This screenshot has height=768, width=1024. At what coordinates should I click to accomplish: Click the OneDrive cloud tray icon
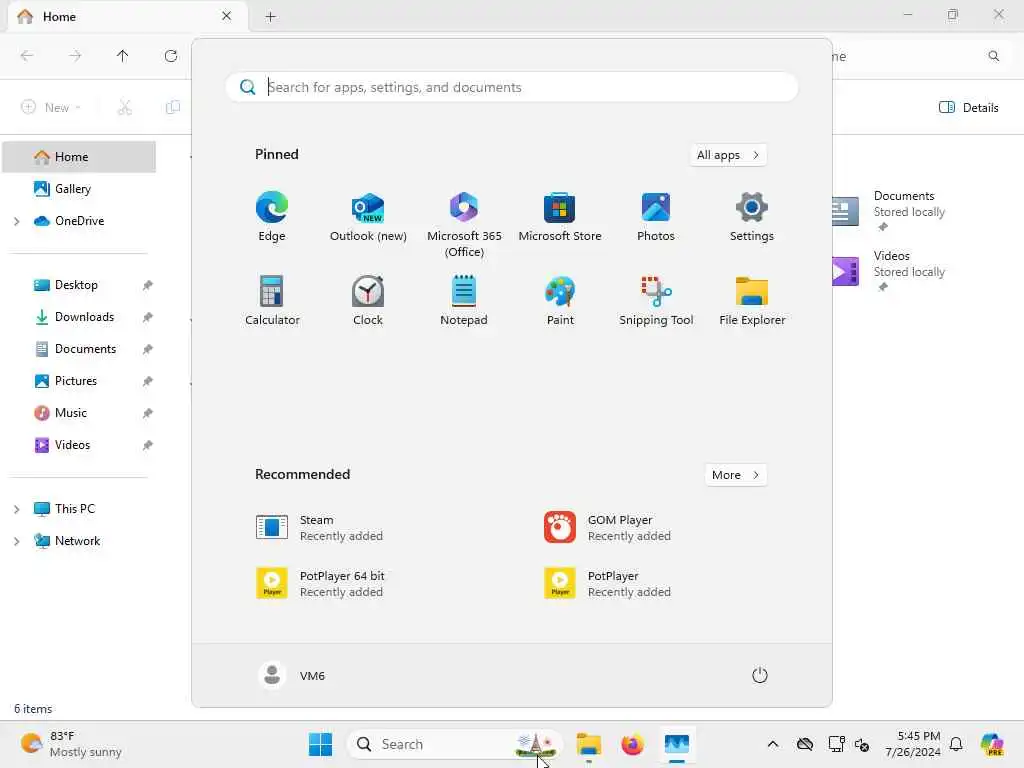(x=805, y=744)
